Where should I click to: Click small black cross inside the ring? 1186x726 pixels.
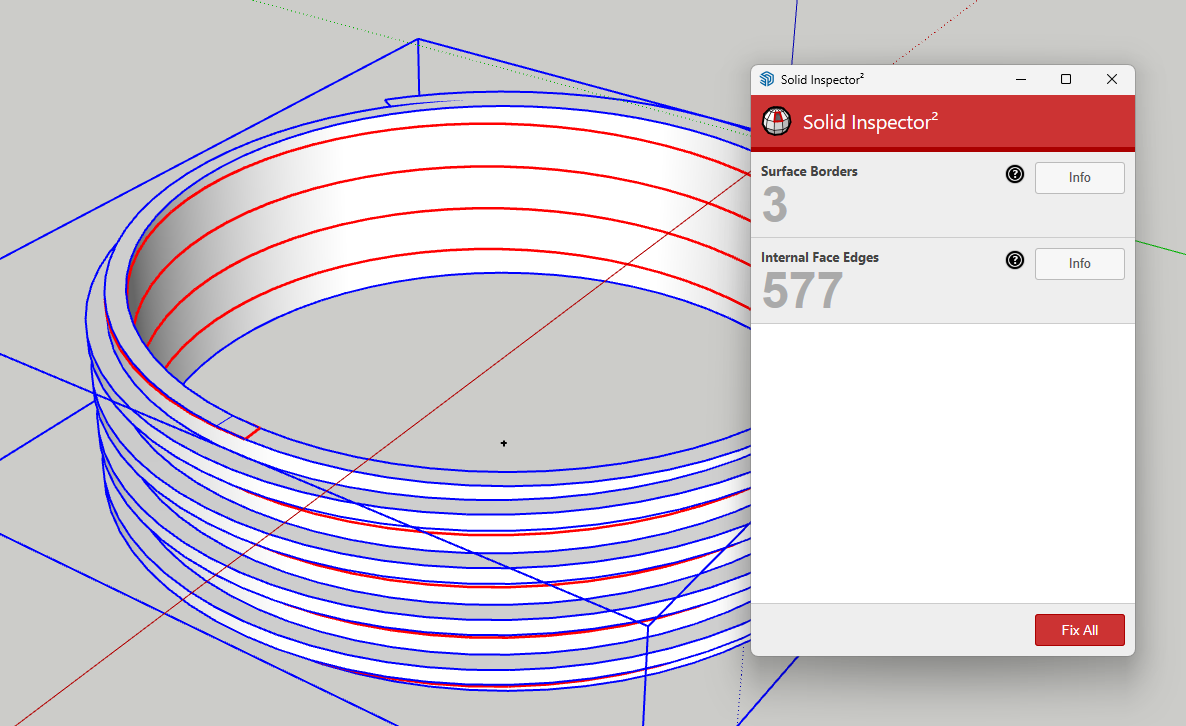pos(504,443)
